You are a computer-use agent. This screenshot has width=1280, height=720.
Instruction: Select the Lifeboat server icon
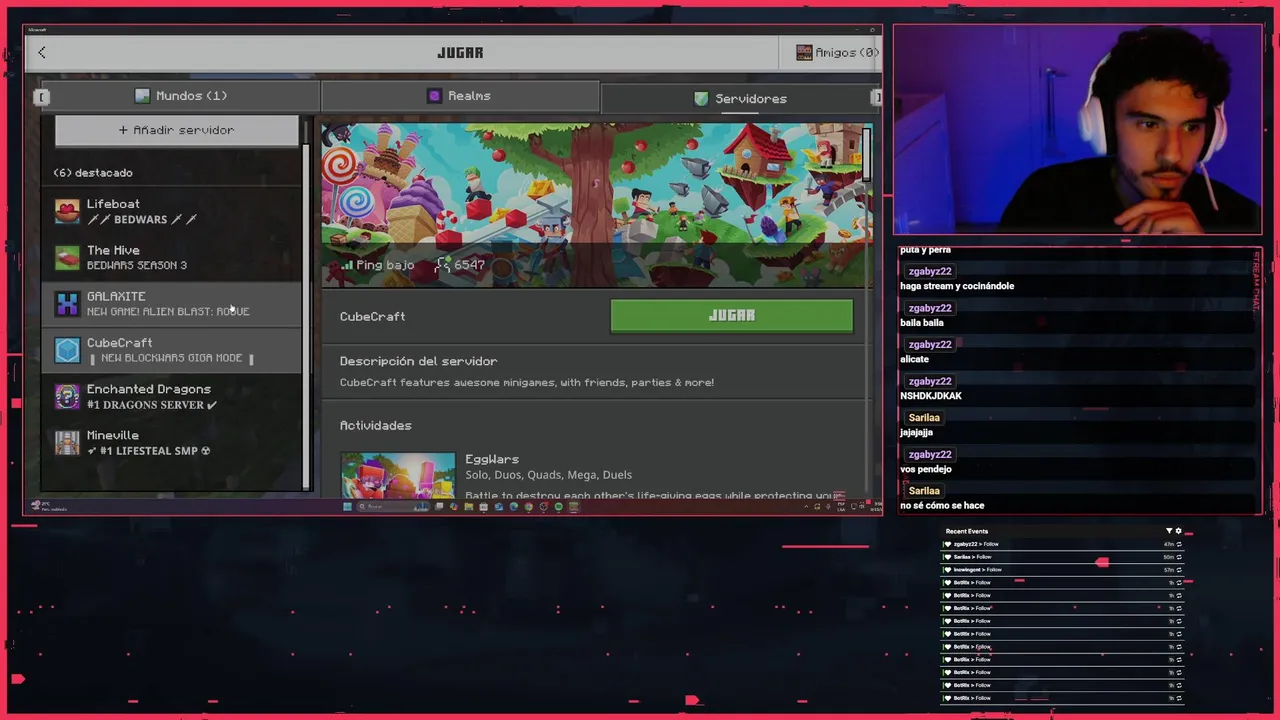click(67, 212)
